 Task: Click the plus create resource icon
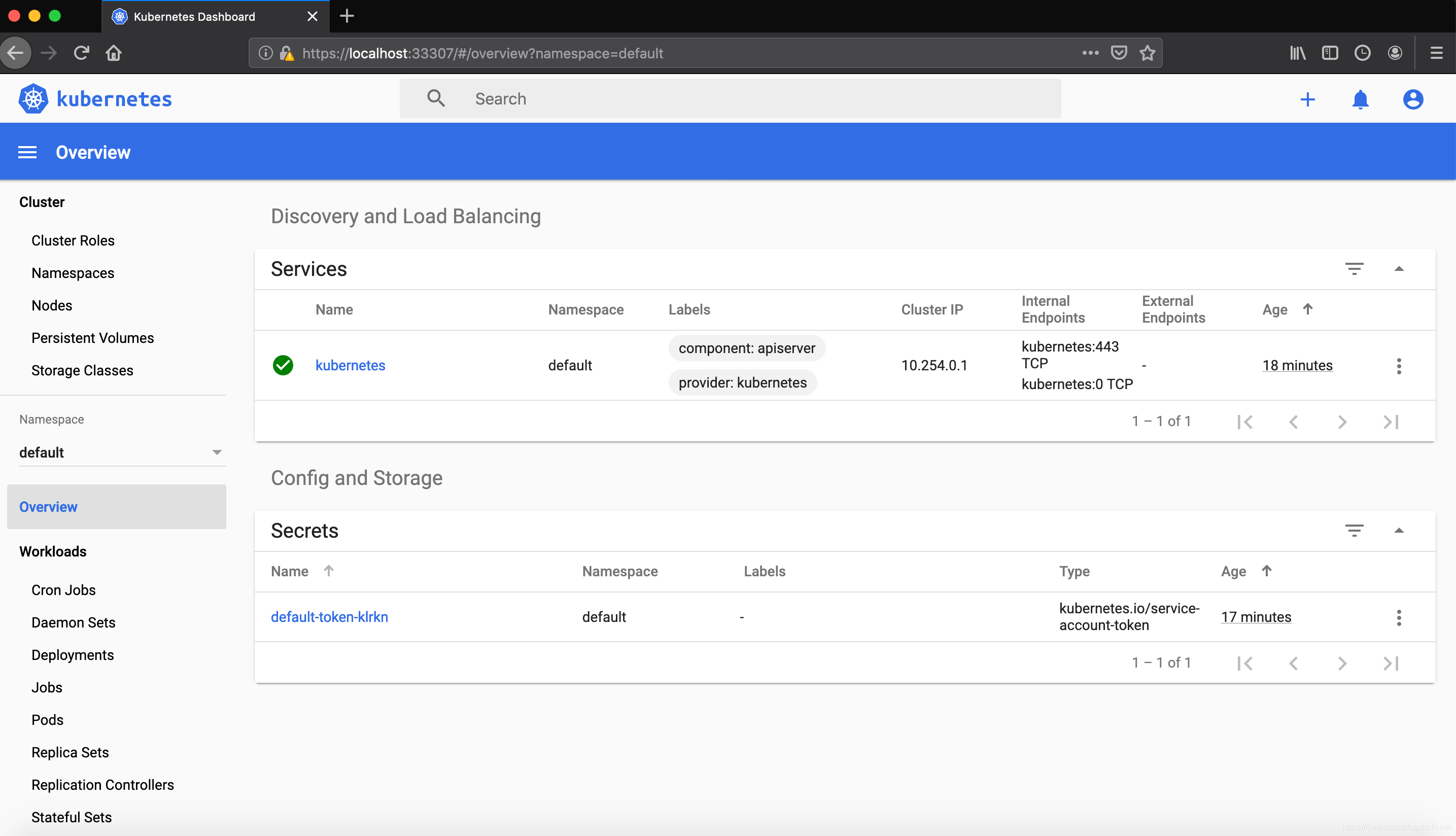coord(1307,99)
